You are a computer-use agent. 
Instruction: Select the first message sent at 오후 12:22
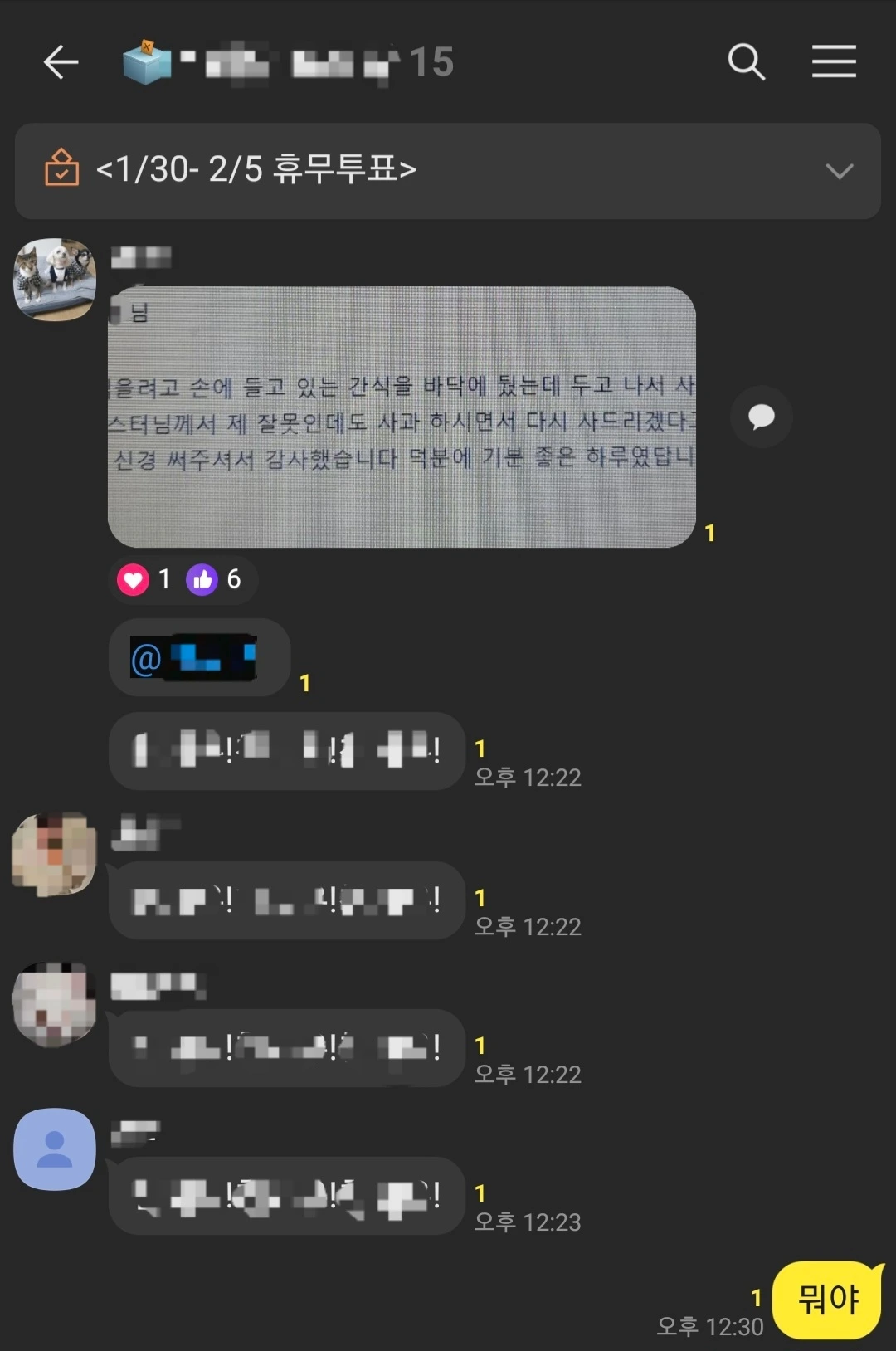pos(286,751)
